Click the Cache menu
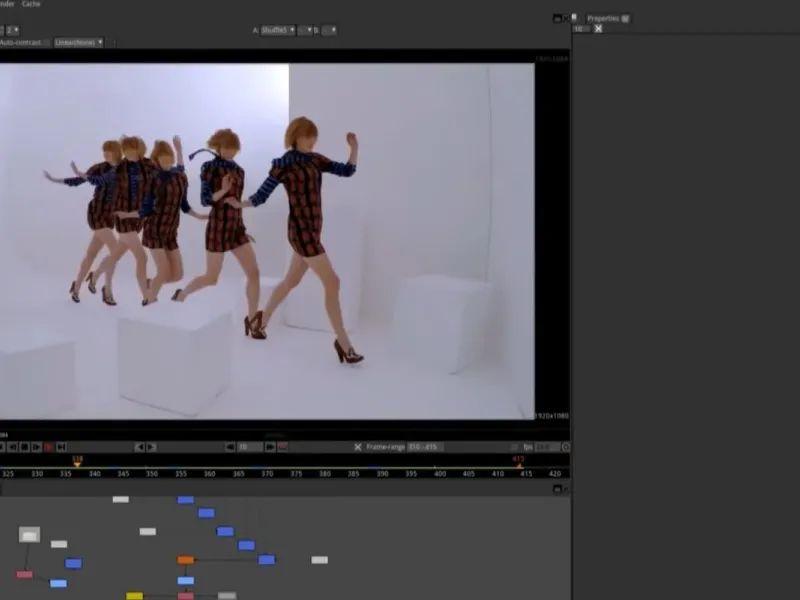The width and height of the screenshot is (800, 600). click(x=31, y=4)
